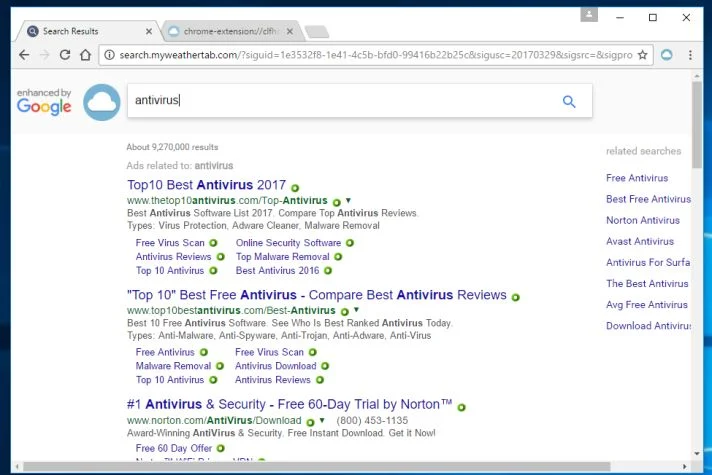Click green icon after "Top 10" Best Free Antivirus title
Screen dimensions: 712x475
coord(515,297)
